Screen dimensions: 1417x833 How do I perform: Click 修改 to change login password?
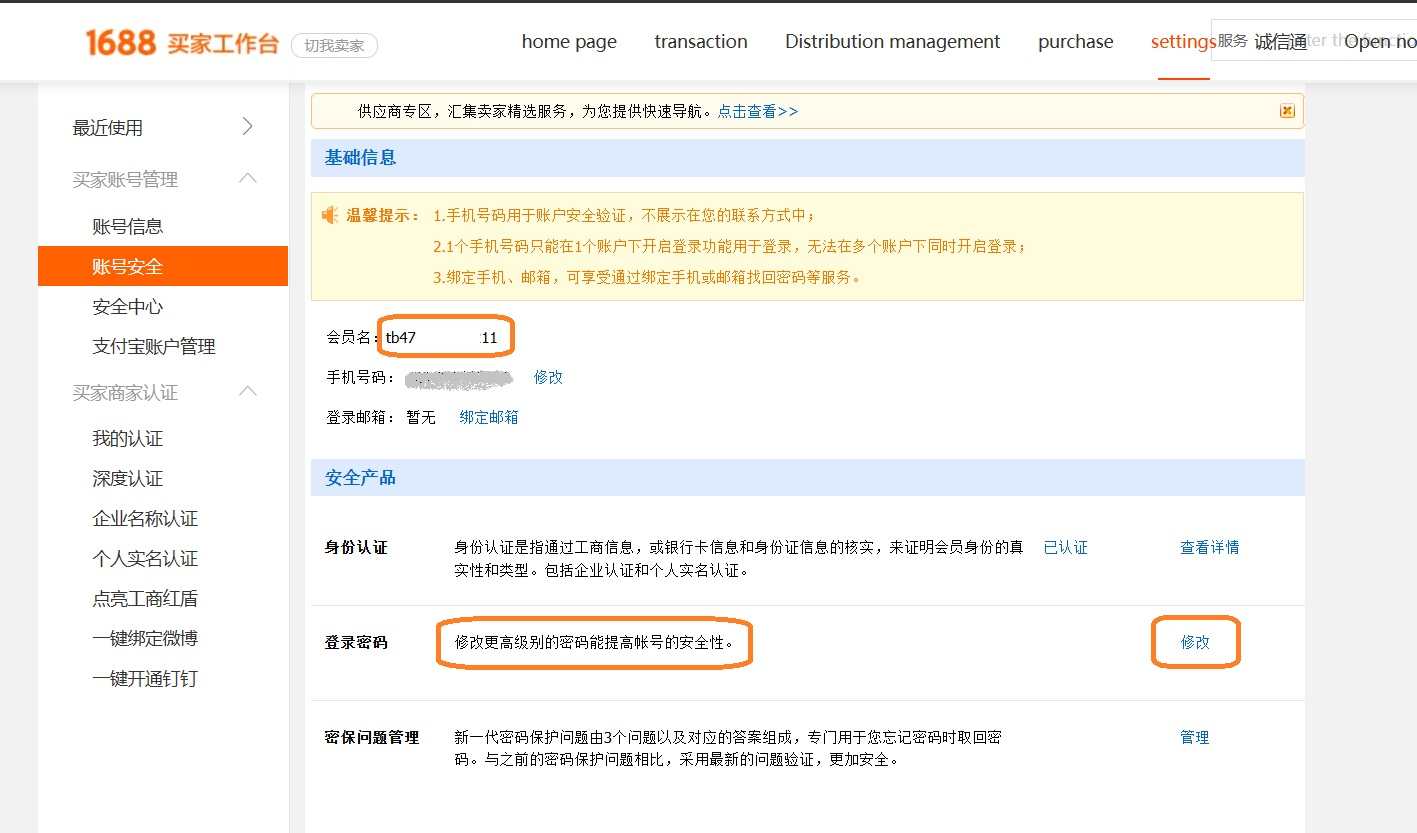coord(1195,642)
